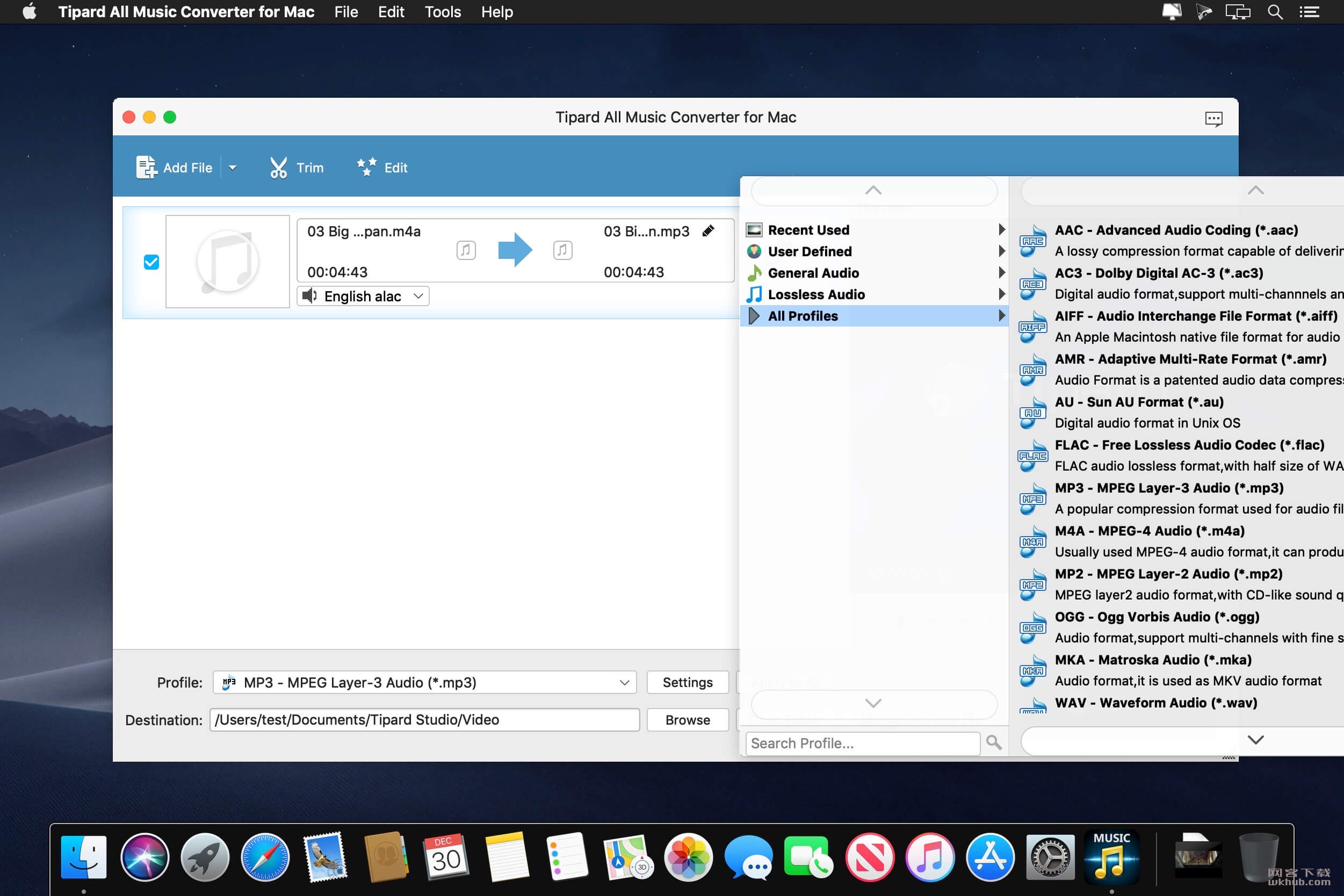Choose the AMR format icon

tap(1033, 370)
